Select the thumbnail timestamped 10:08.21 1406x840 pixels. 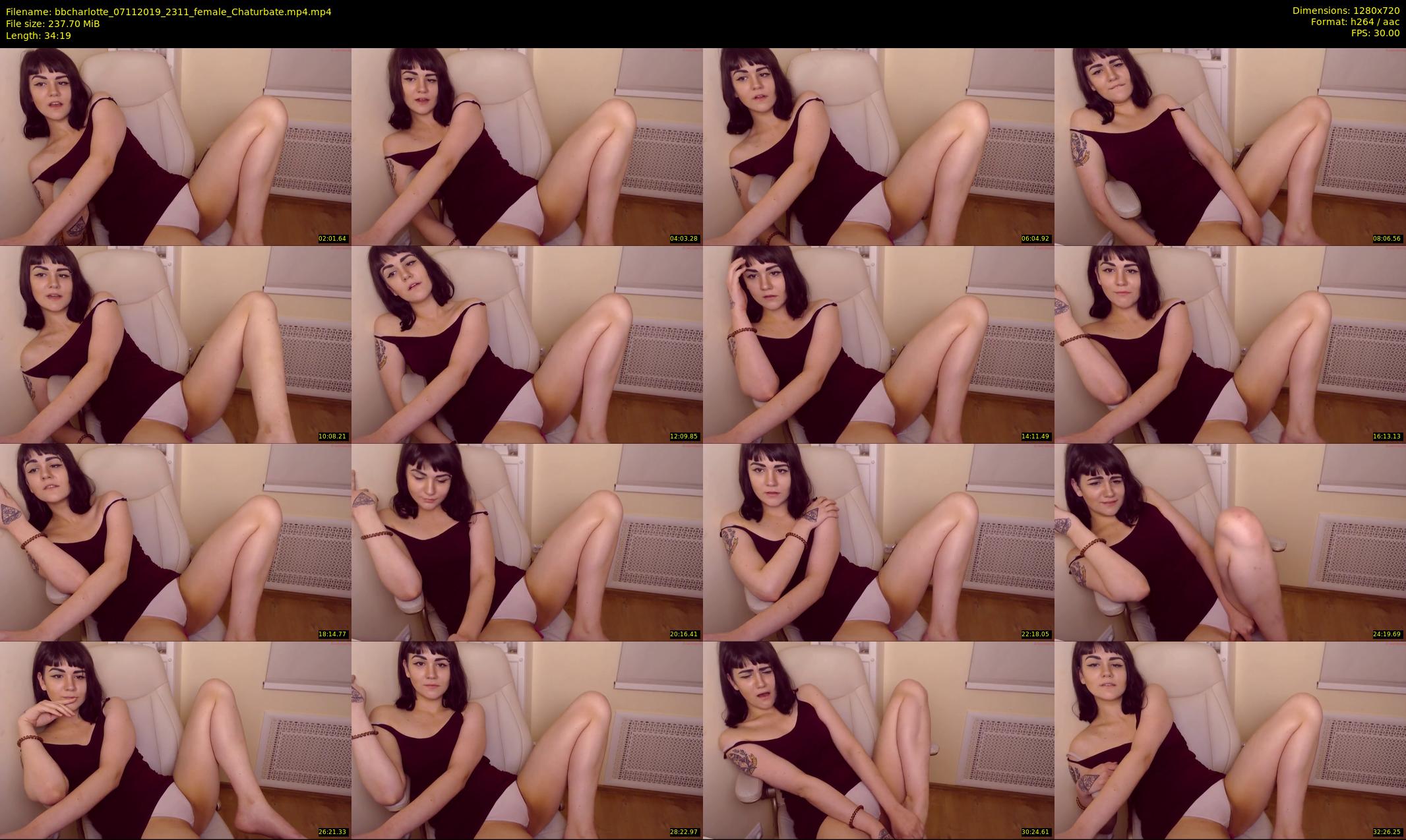tap(175, 344)
